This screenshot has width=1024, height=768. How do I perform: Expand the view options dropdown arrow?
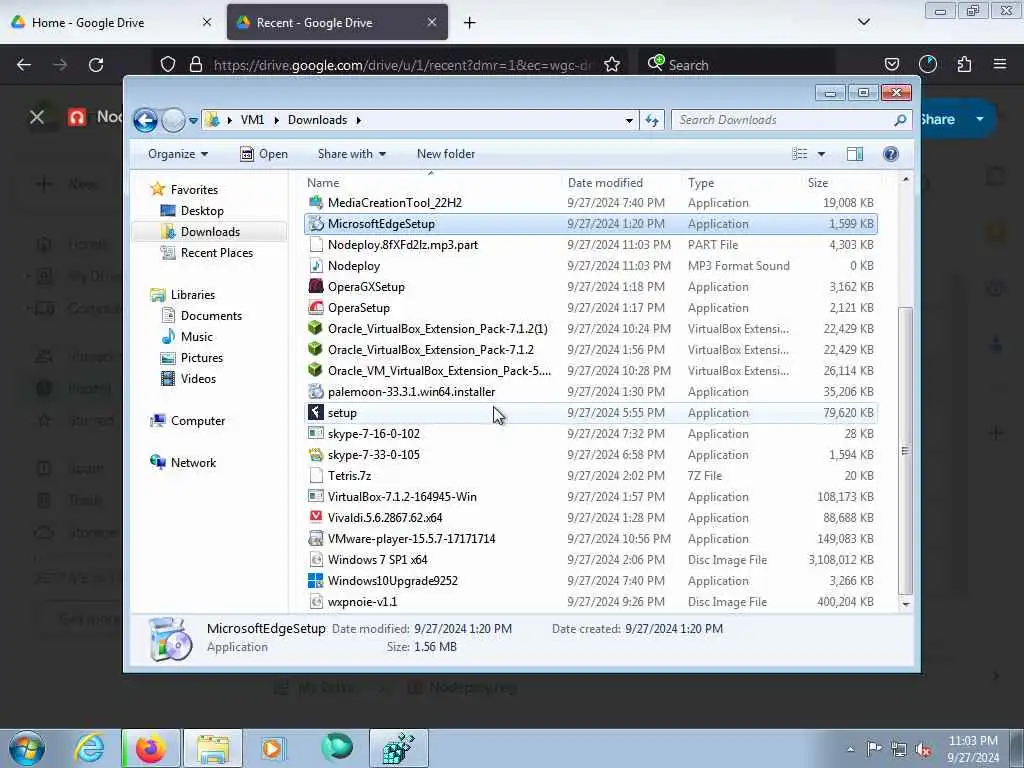(821, 154)
